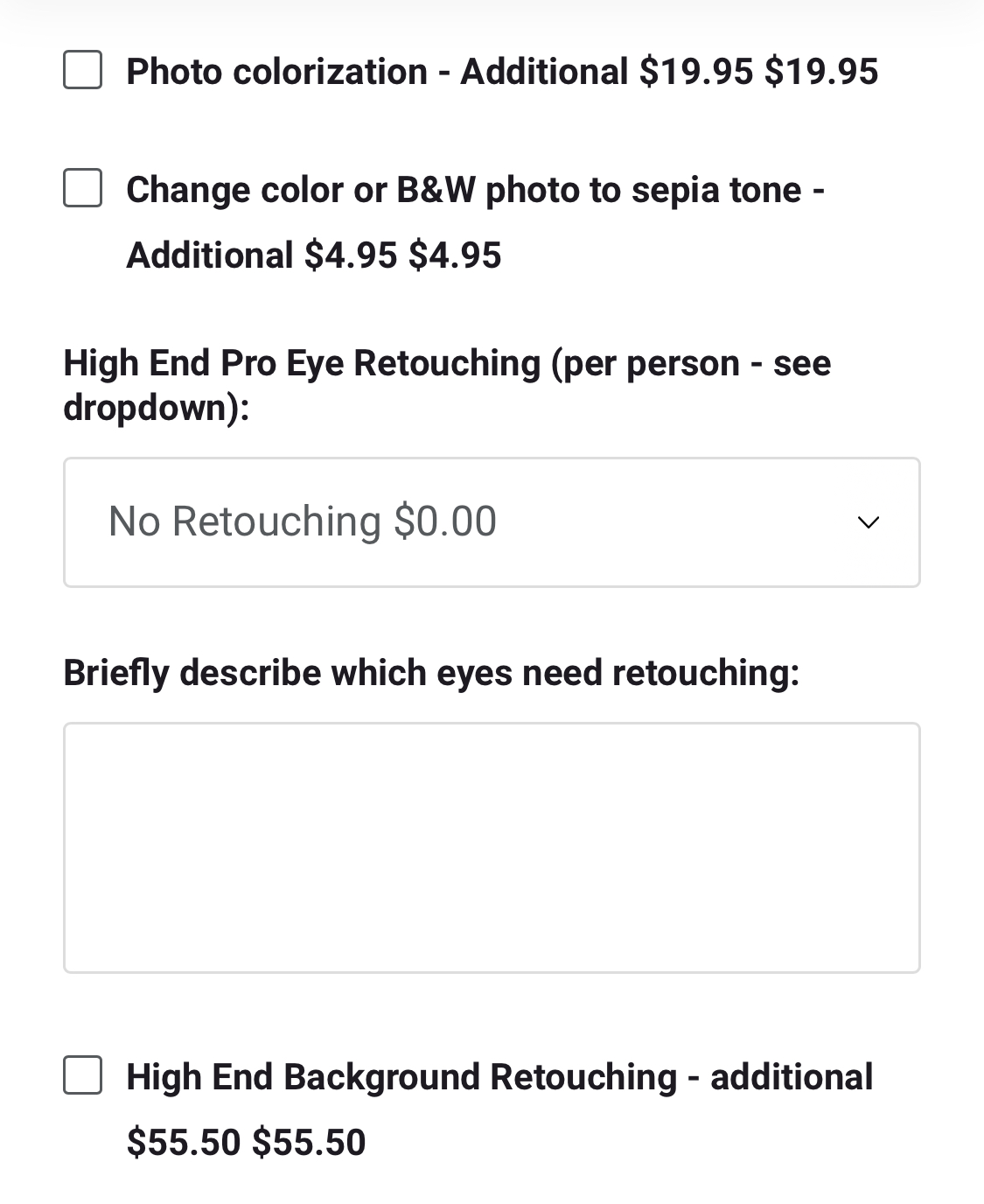Click the "Photo colorization" option label
The height and width of the screenshot is (1204, 984).
coord(276,72)
